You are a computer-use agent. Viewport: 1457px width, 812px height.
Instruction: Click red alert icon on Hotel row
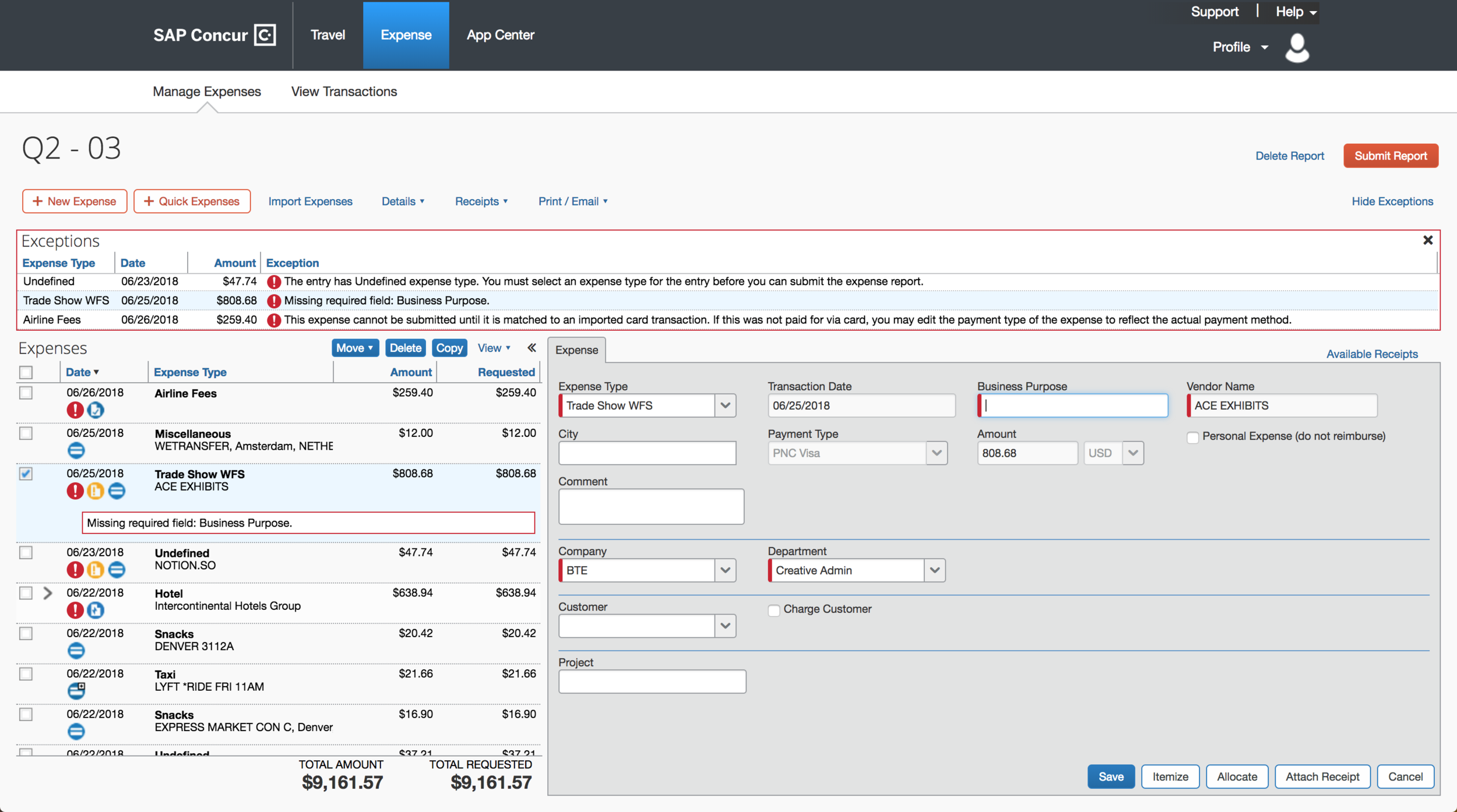[x=75, y=610]
